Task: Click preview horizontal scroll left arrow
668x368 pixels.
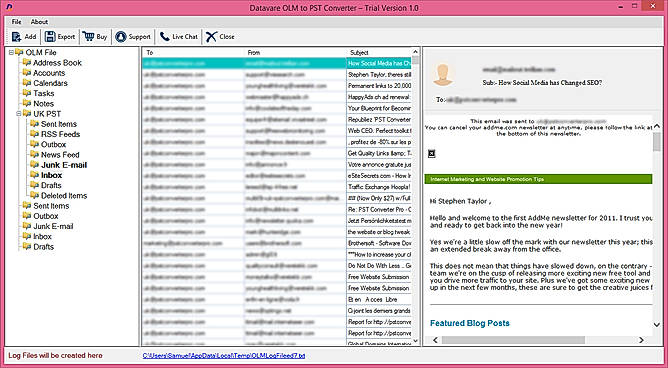Action: click(435, 340)
